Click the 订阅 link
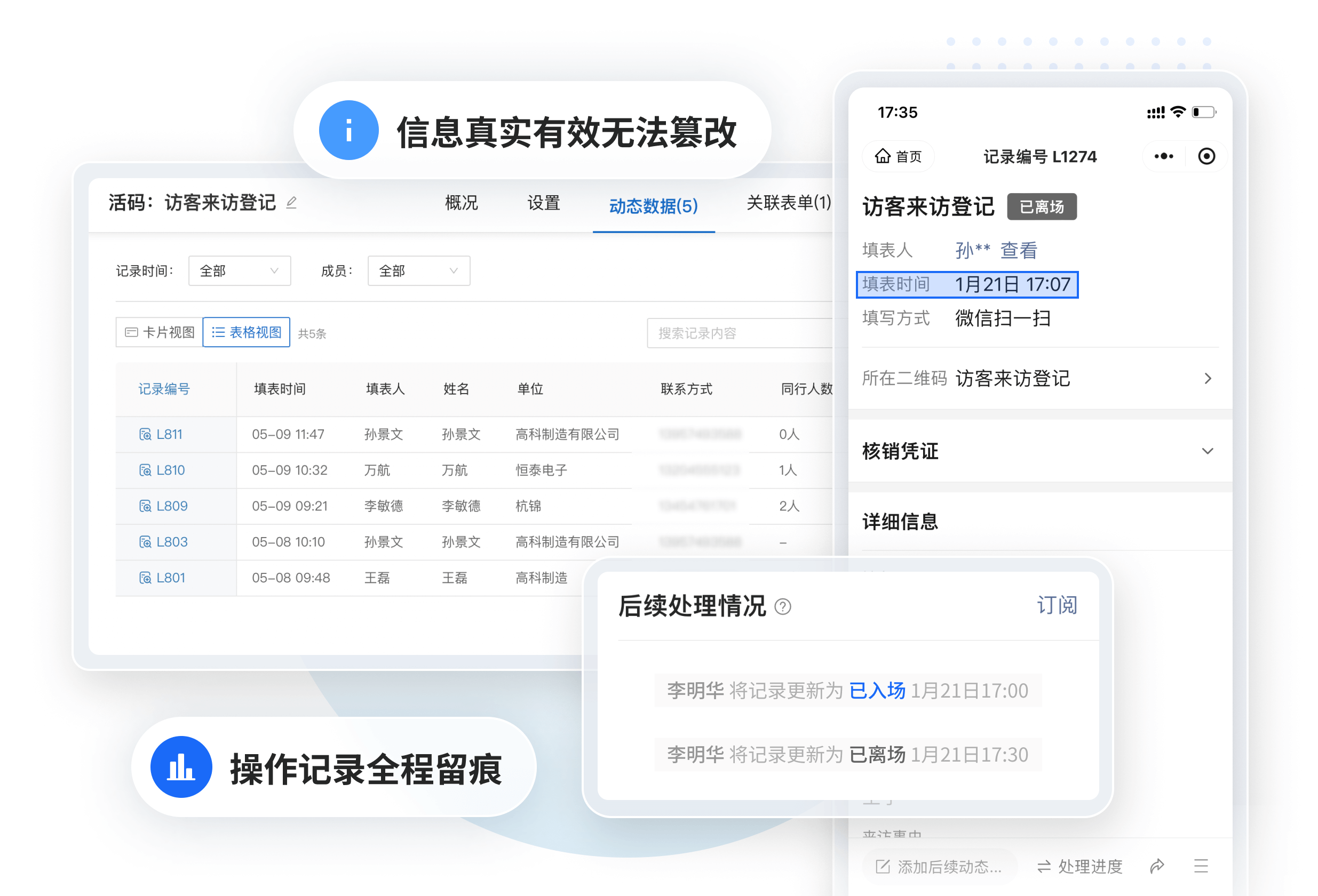Viewport: 1318px width, 896px height. point(1057,605)
